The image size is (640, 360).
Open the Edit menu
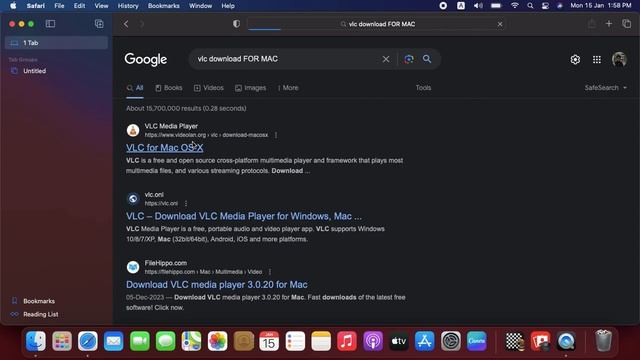(79, 6)
